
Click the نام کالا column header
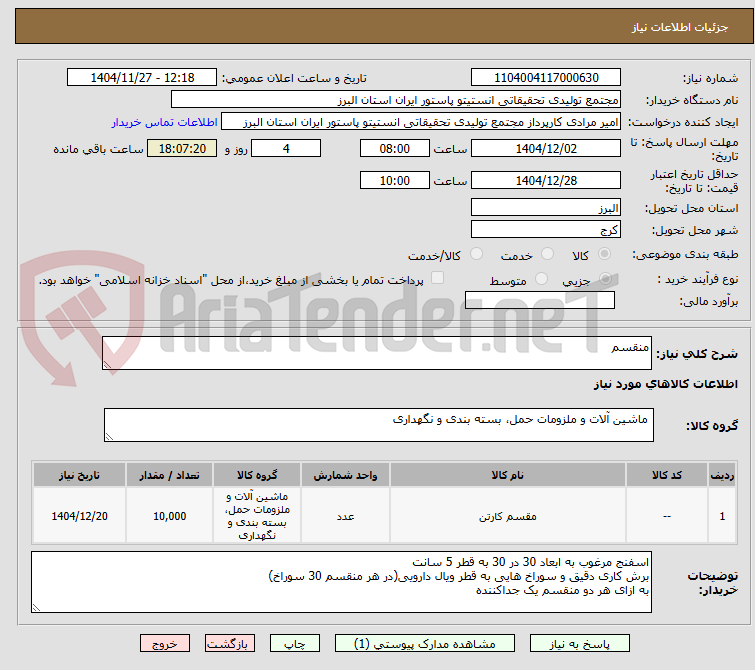point(508,475)
